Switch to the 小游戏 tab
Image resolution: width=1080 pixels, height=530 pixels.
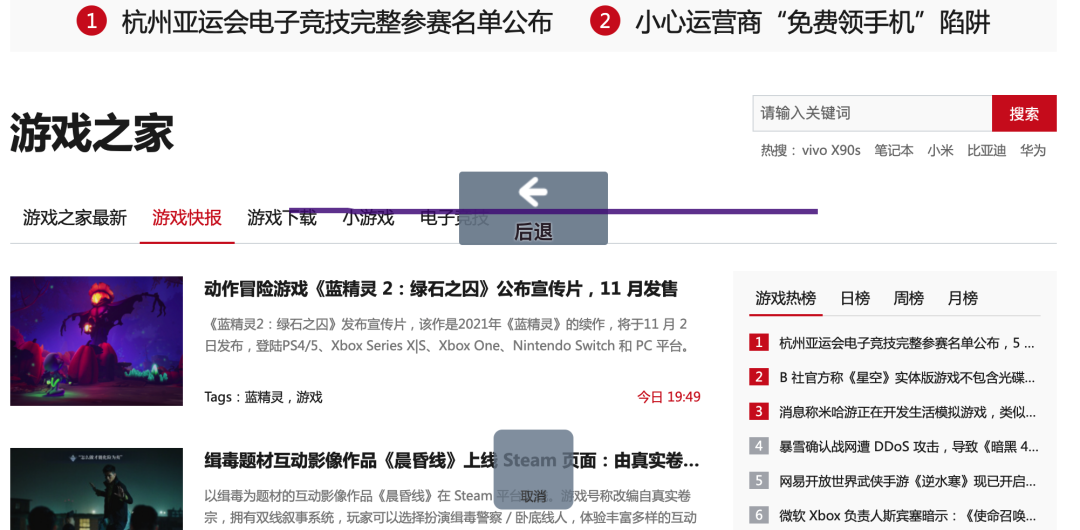368,218
